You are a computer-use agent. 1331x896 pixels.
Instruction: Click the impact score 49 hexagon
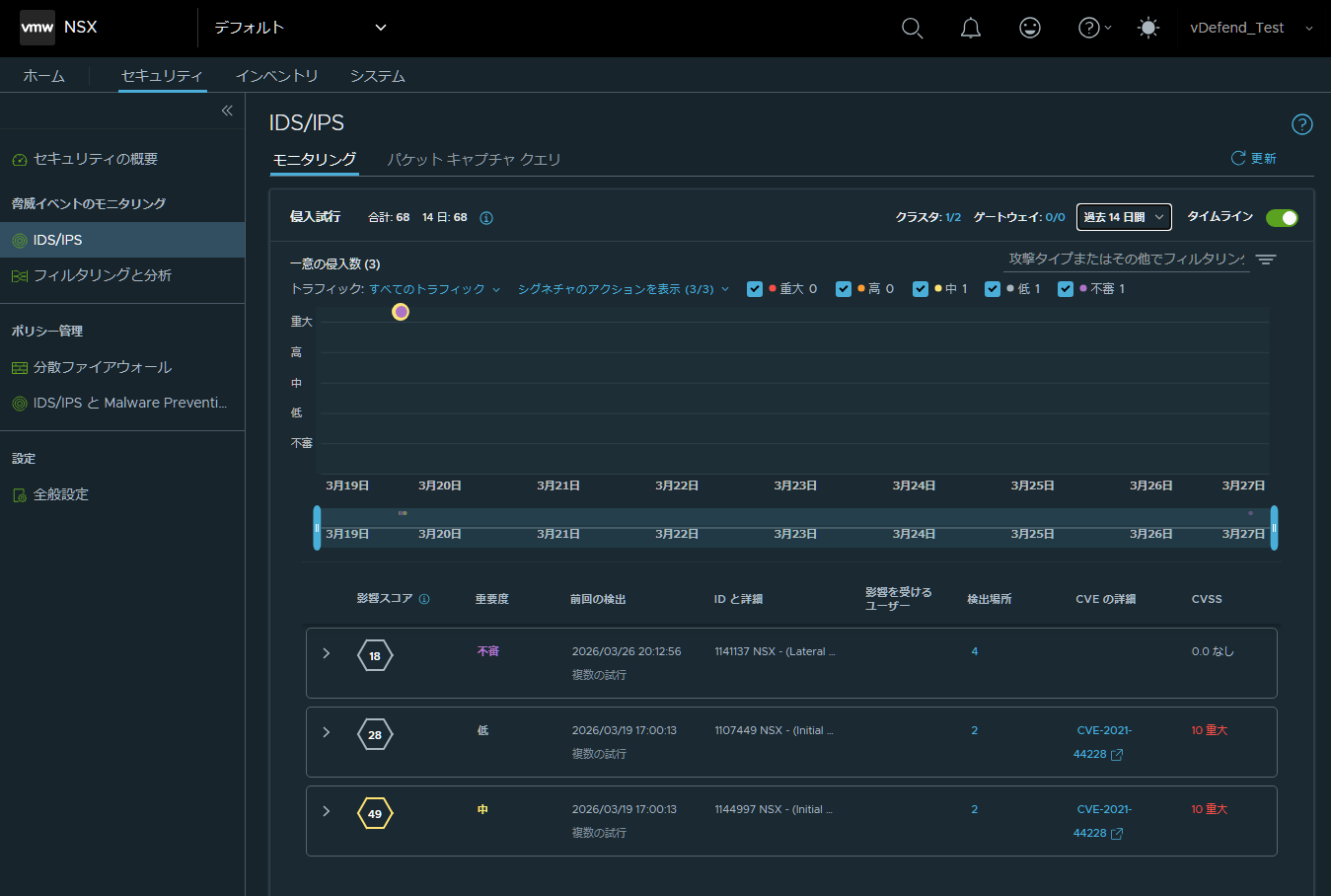coord(375,813)
